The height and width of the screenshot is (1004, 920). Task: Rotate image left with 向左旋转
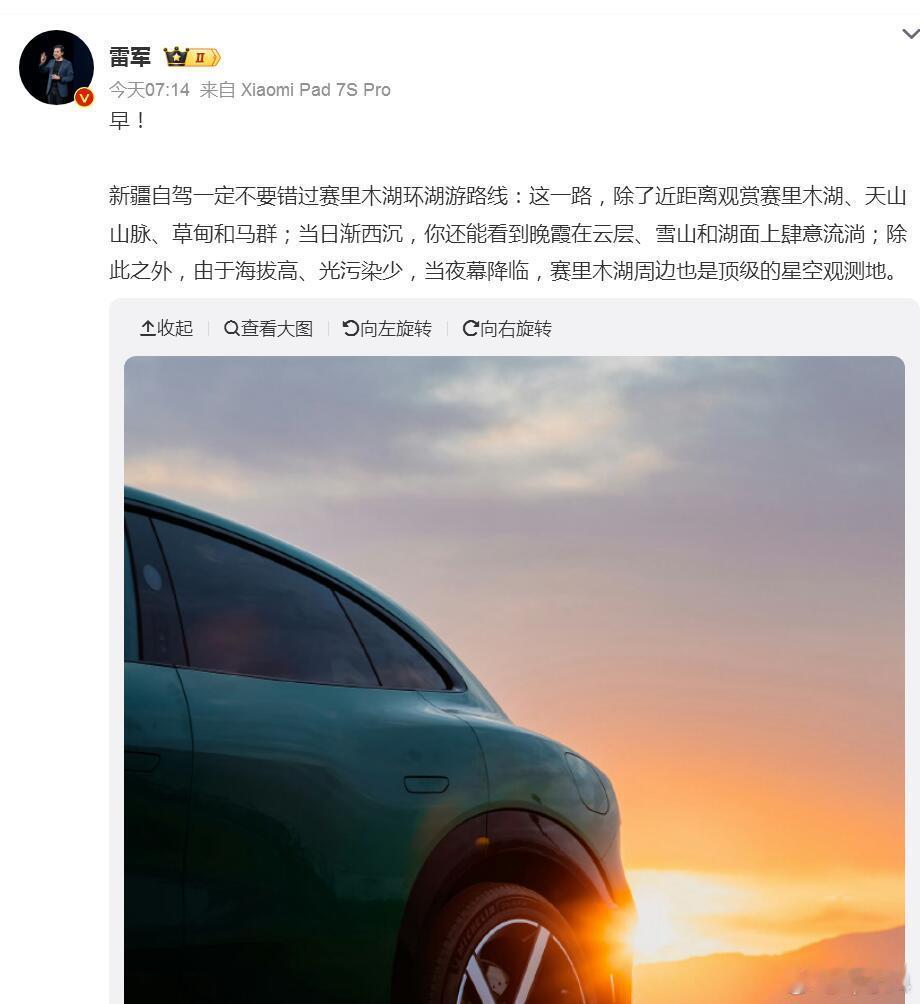pyautogui.click(x=387, y=328)
